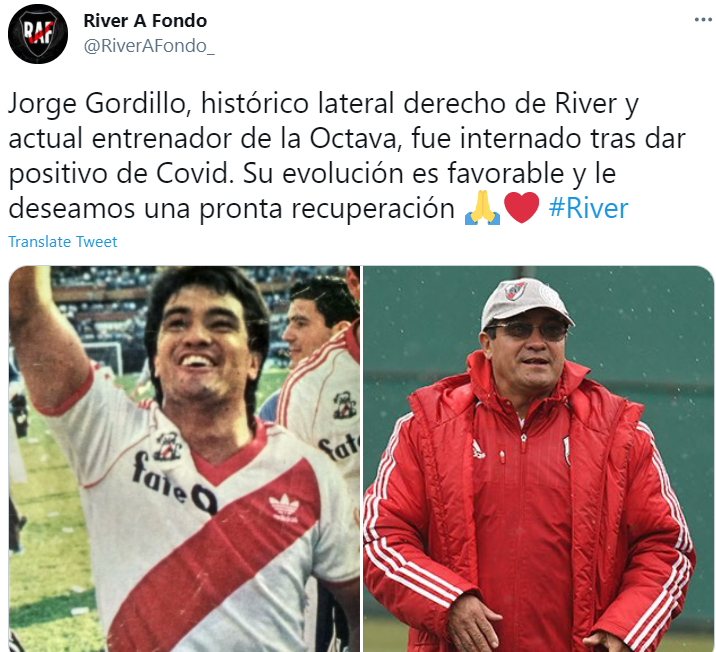Screen dimensions: 716x652
Task: Click the coach's sunglasses in right photo
Action: [527, 331]
